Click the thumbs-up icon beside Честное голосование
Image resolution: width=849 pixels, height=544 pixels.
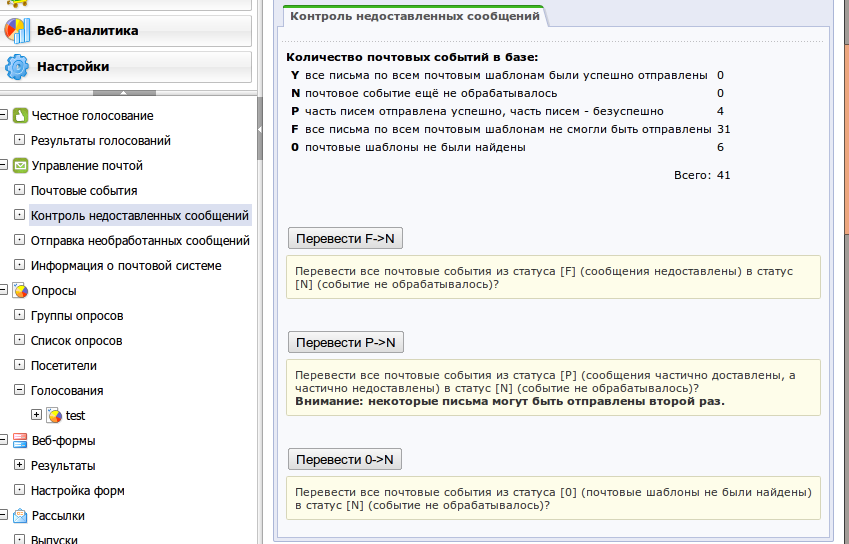point(20,116)
